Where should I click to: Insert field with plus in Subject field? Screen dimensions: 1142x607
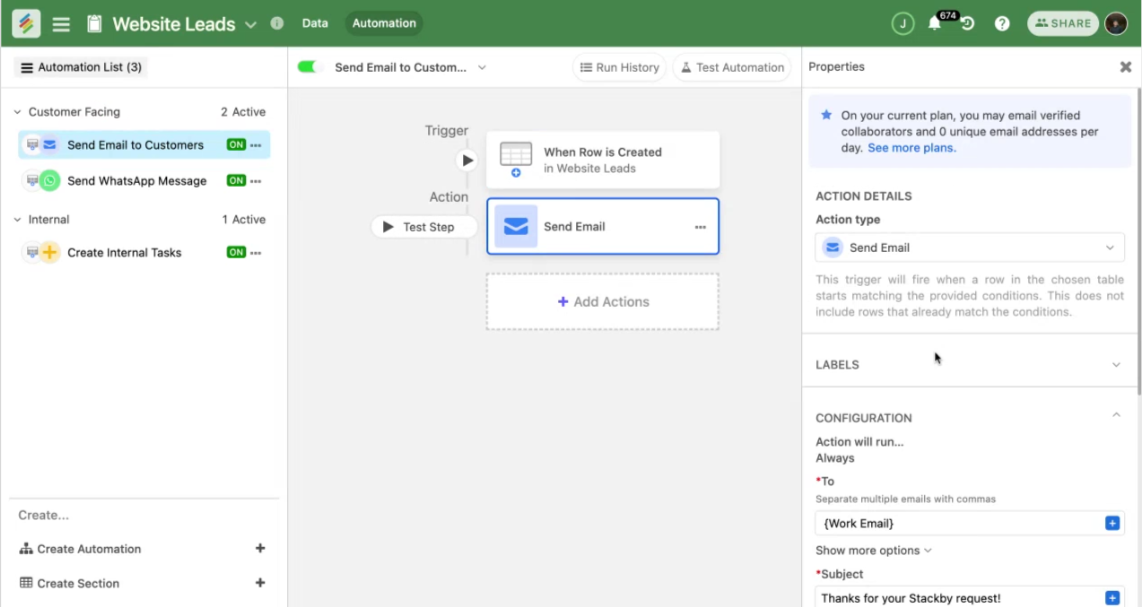tap(1111, 598)
